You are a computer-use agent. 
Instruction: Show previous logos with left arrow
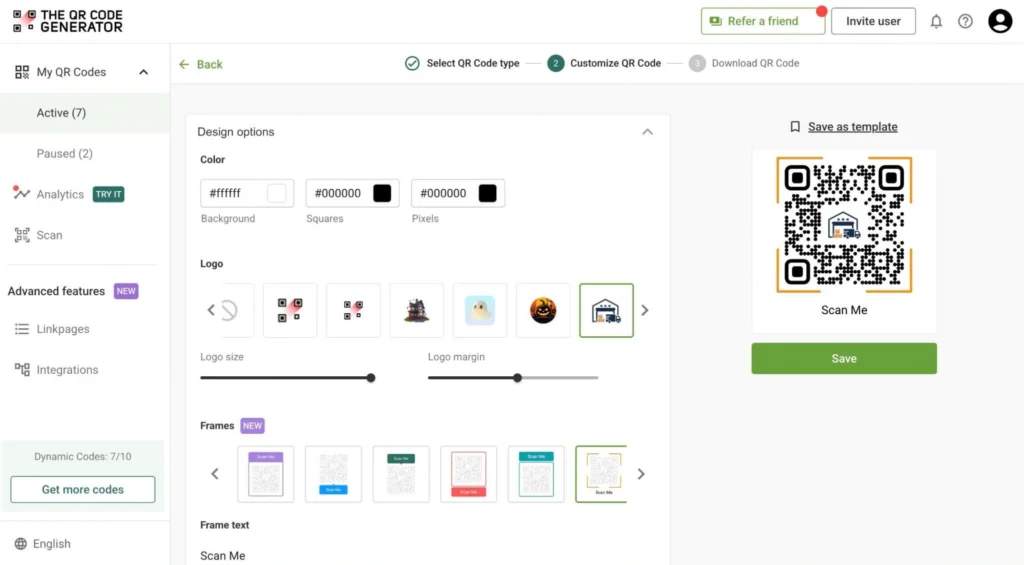tap(211, 310)
